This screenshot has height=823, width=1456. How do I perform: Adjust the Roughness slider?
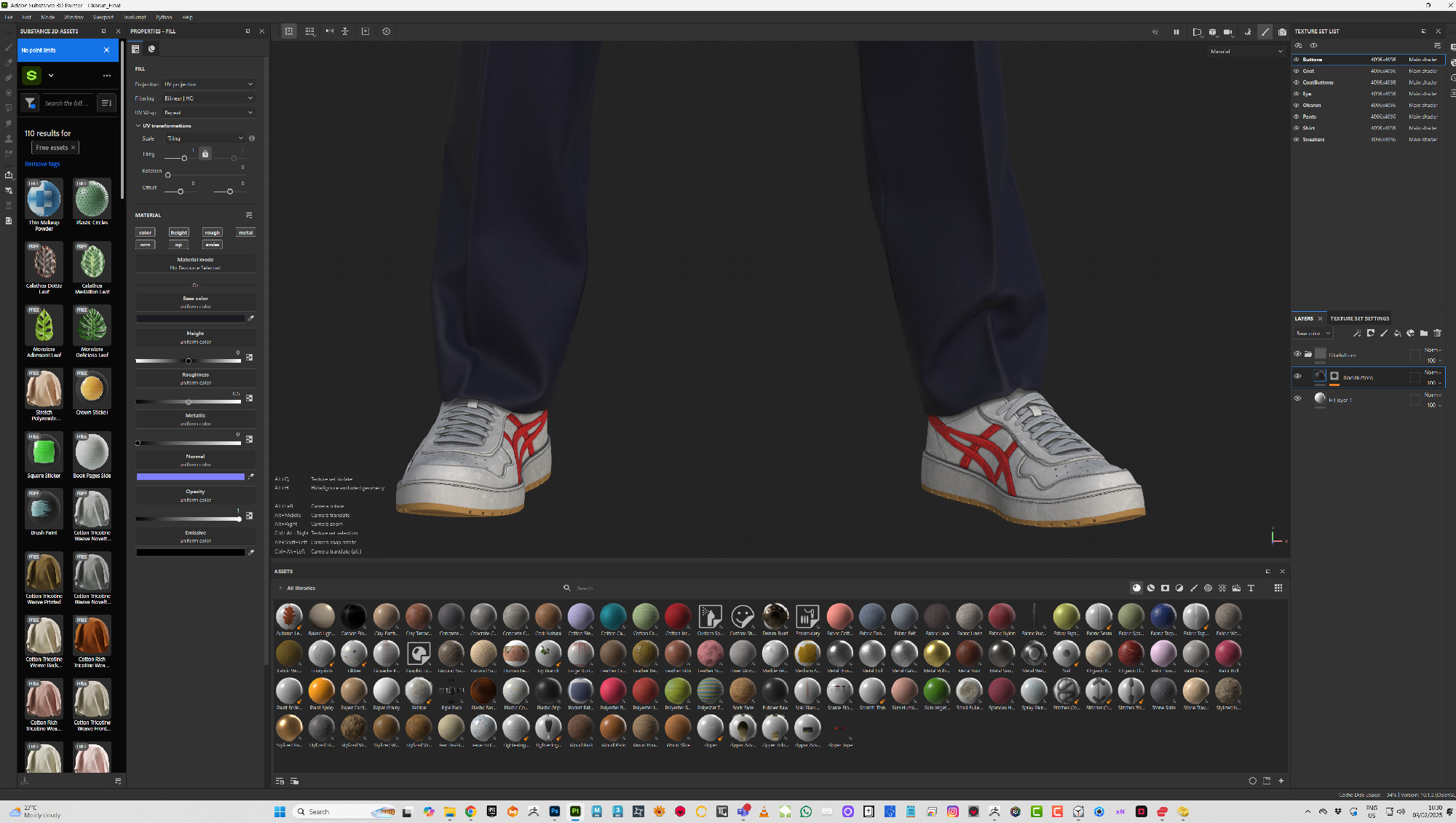[189, 402]
